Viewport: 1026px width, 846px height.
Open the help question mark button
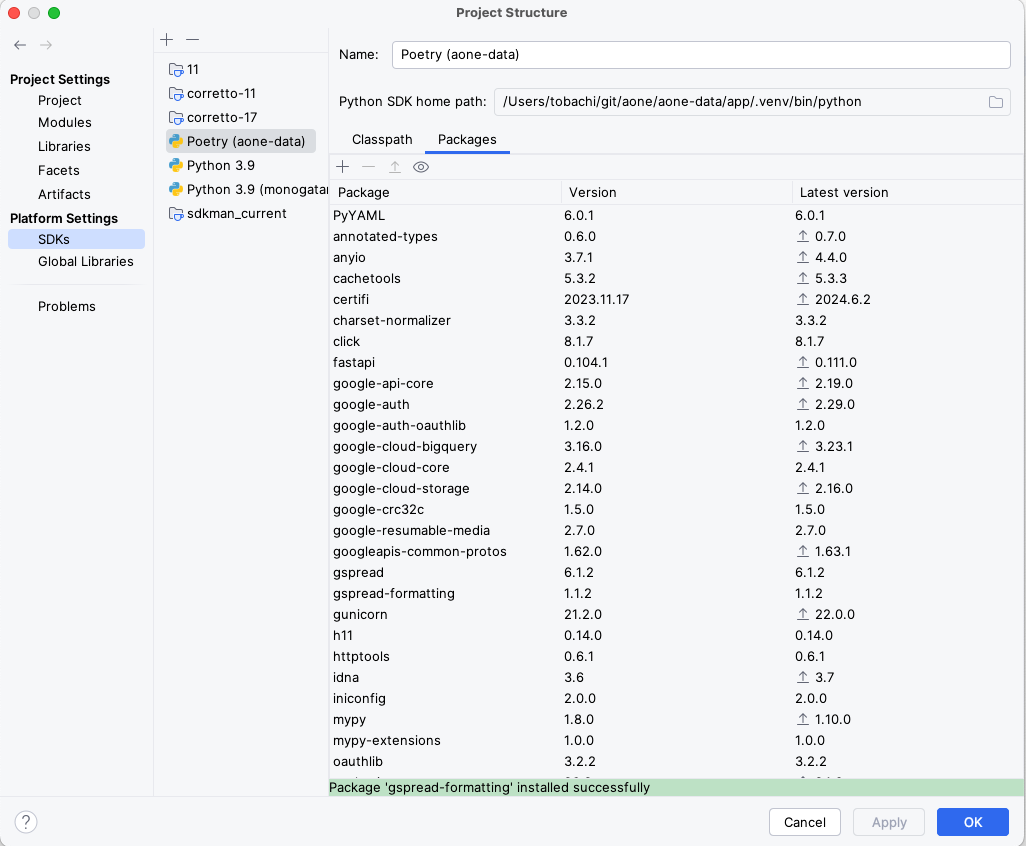click(x=27, y=822)
